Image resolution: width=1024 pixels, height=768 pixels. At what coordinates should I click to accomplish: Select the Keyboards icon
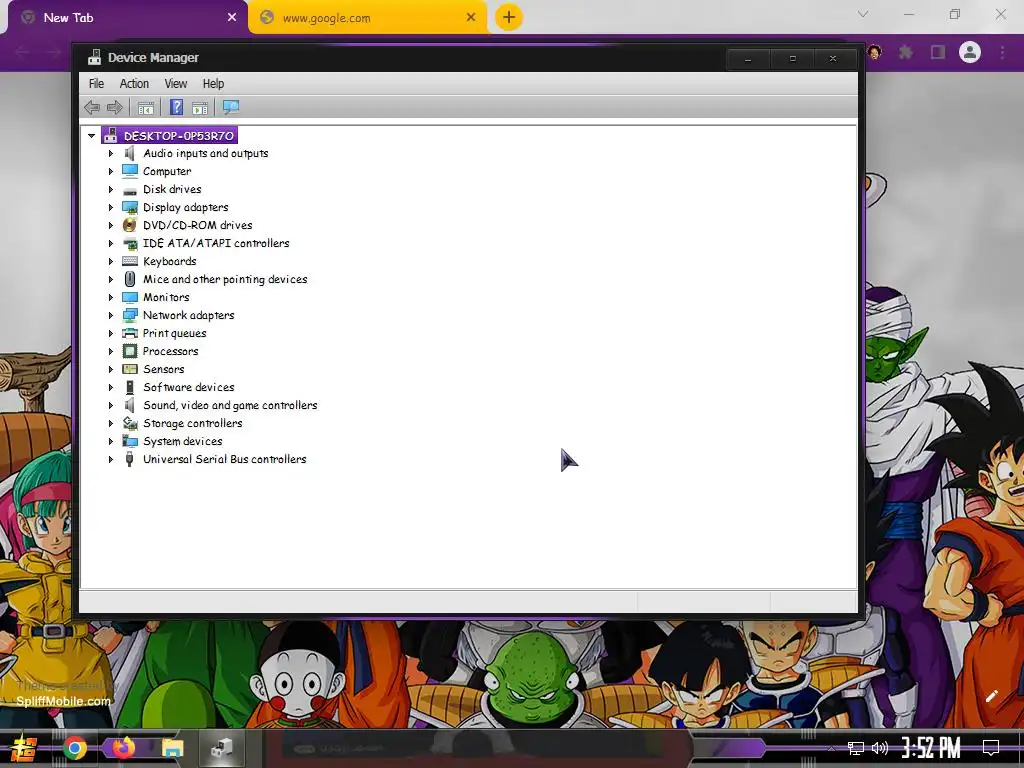pos(130,261)
